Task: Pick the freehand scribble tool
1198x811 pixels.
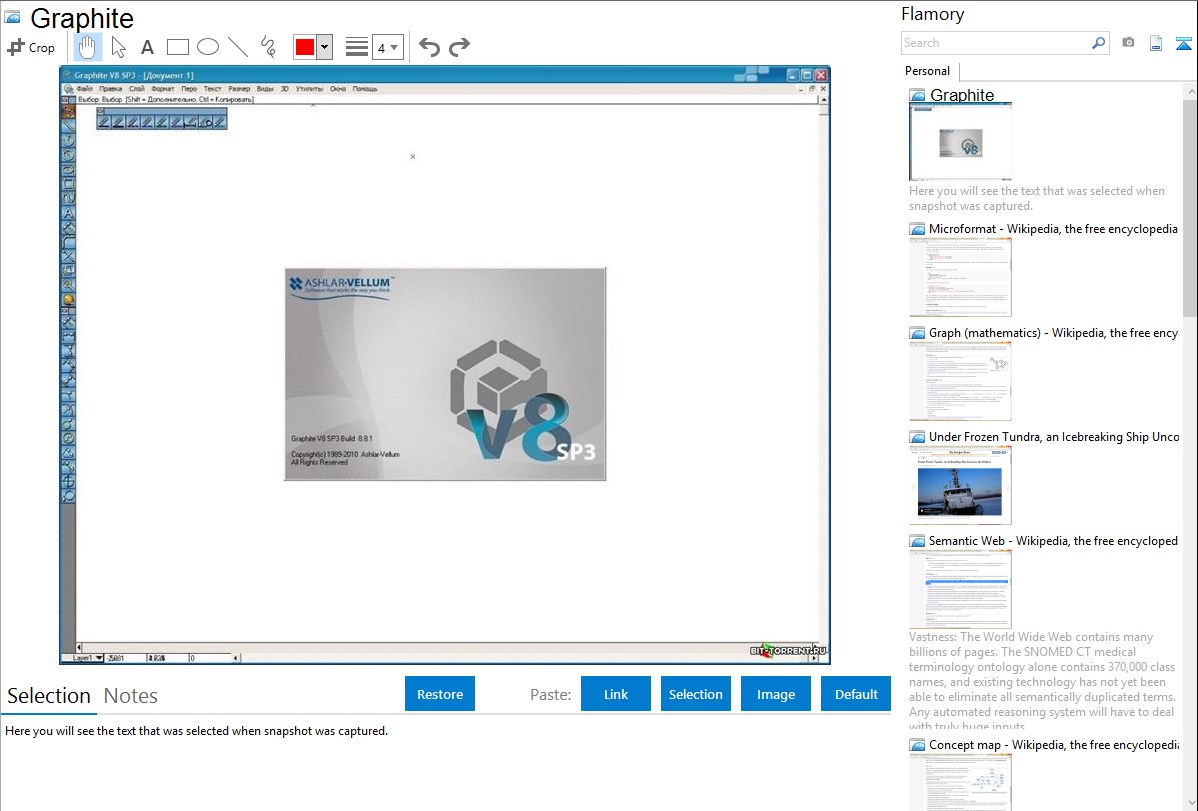Action: [x=268, y=47]
